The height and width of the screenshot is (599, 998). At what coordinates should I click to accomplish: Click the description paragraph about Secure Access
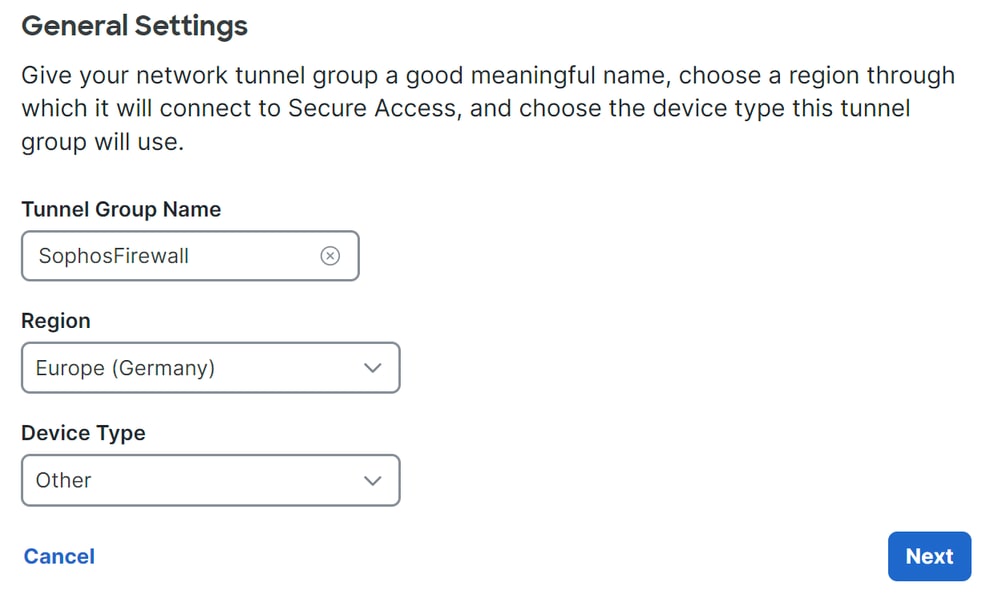click(488, 108)
